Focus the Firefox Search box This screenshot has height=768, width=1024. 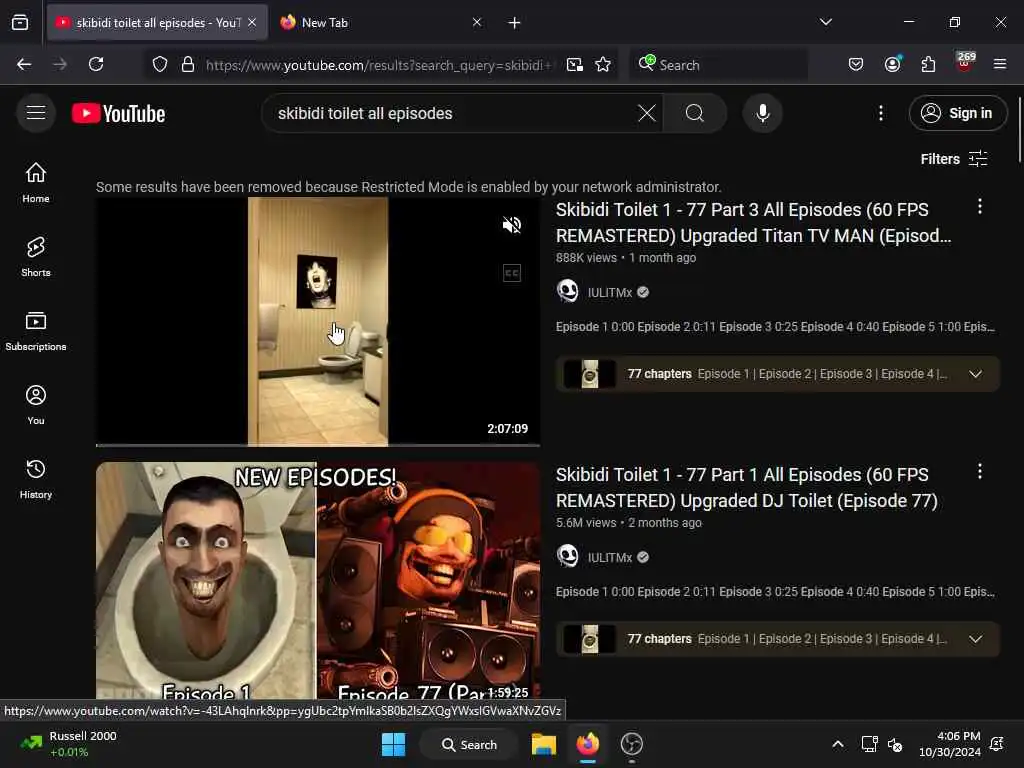[x=718, y=65]
